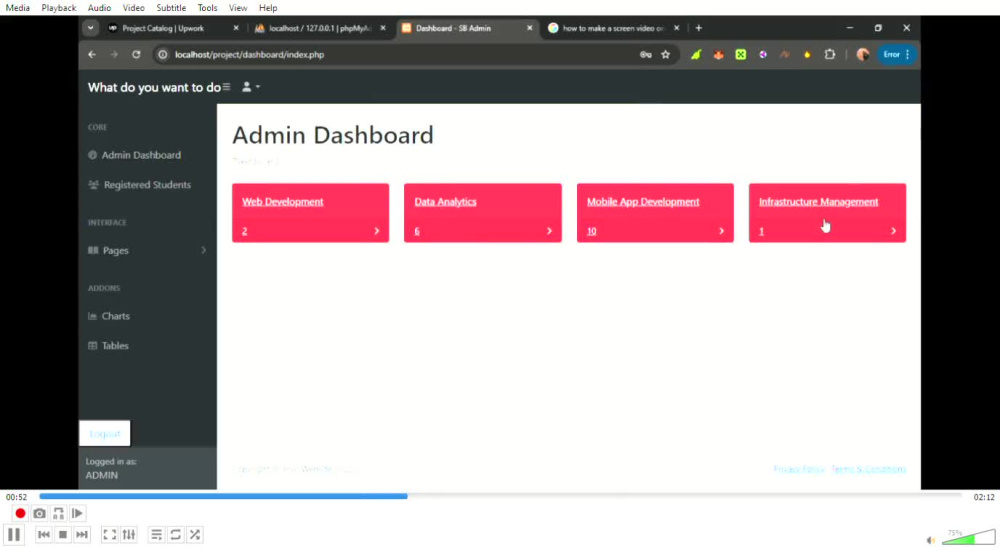Image resolution: width=1000 pixels, height=547 pixels.
Task: Adjust the VLC volume slider
Action: (967, 537)
